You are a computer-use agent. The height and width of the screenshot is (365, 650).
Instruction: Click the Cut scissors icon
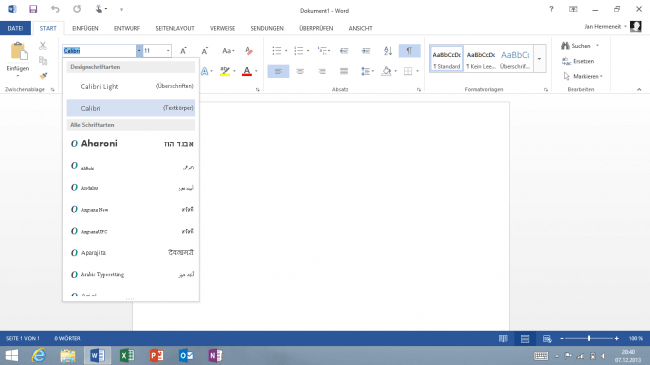pos(43,46)
